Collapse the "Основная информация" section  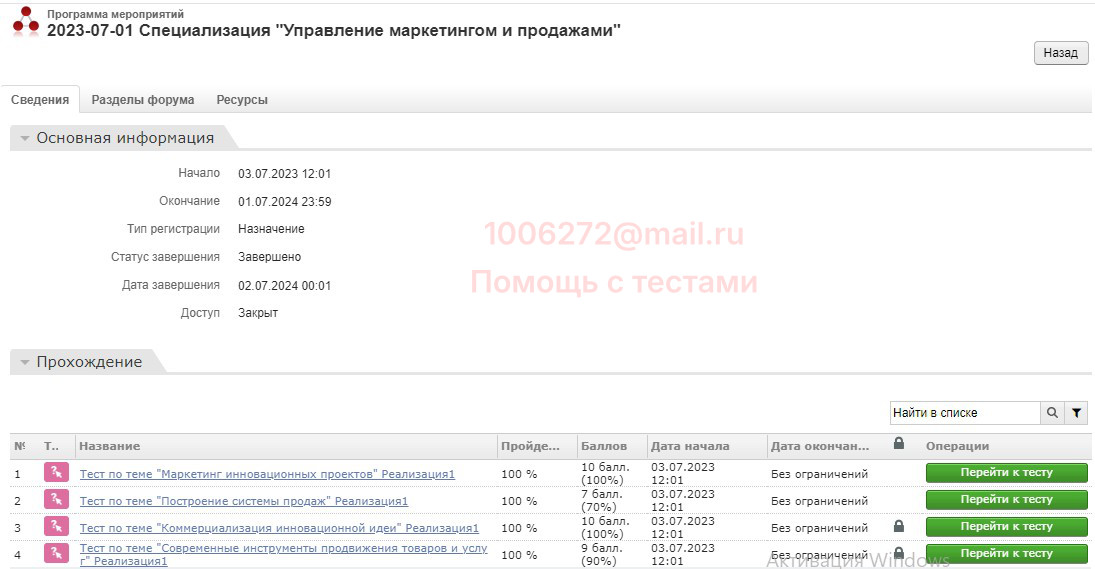[25, 139]
